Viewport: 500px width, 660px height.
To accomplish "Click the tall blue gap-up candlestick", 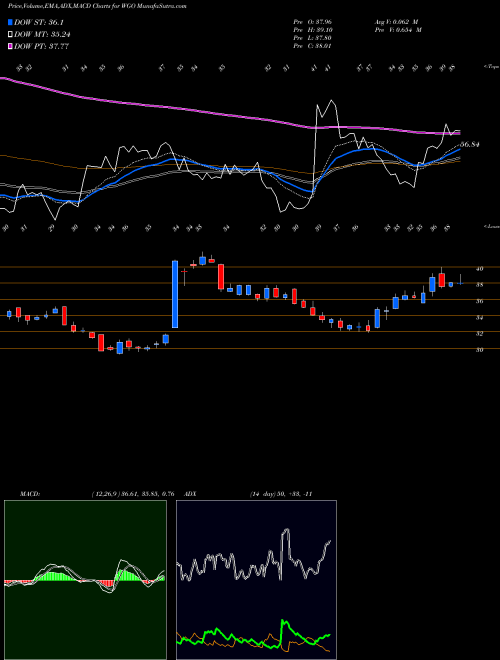I will [175, 294].
